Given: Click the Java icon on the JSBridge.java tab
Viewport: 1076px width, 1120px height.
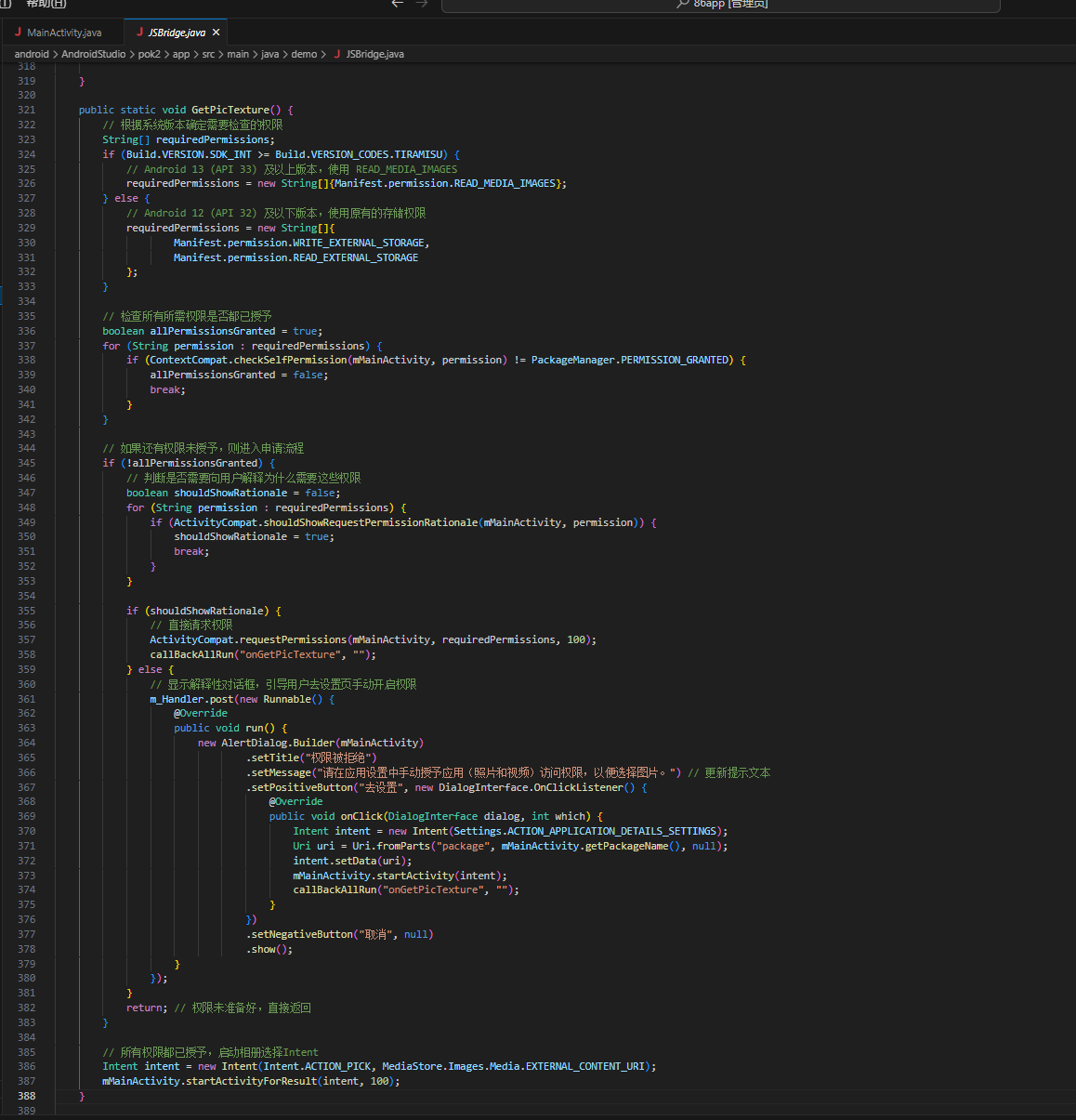Looking at the screenshot, I should point(139,33).
